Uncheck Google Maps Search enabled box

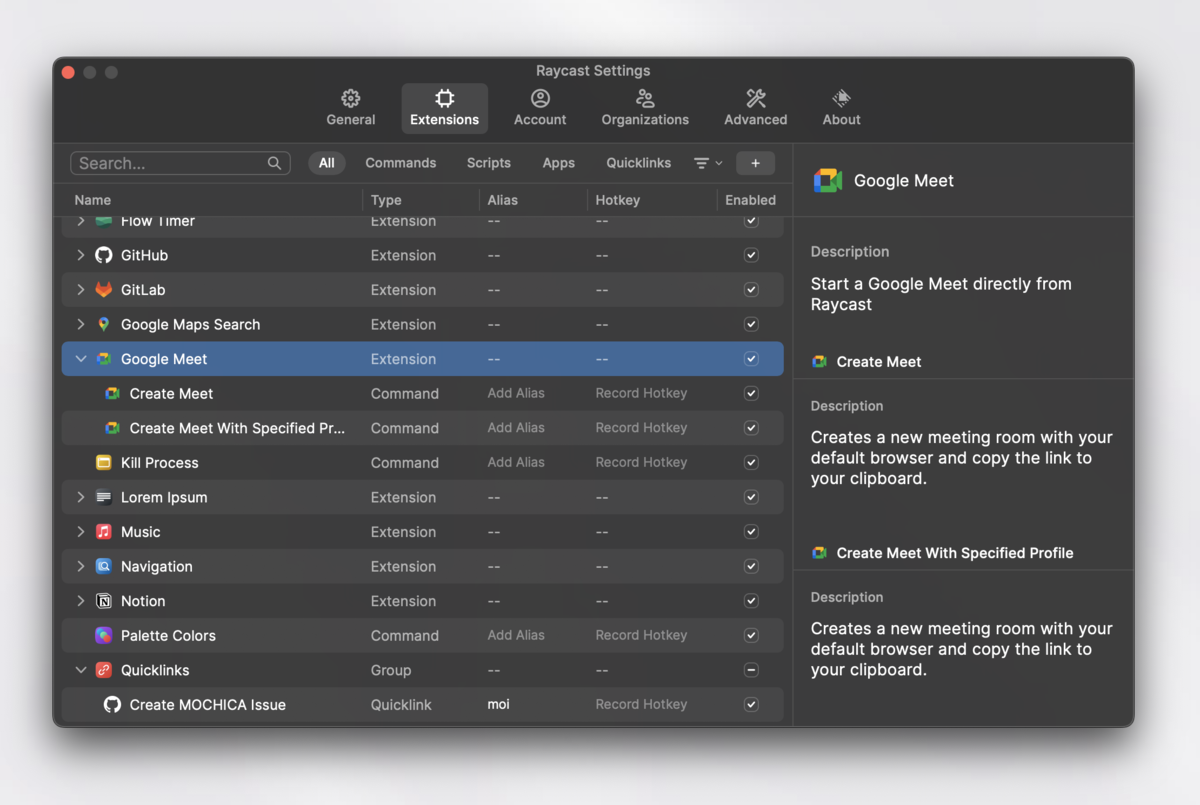pos(751,324)
